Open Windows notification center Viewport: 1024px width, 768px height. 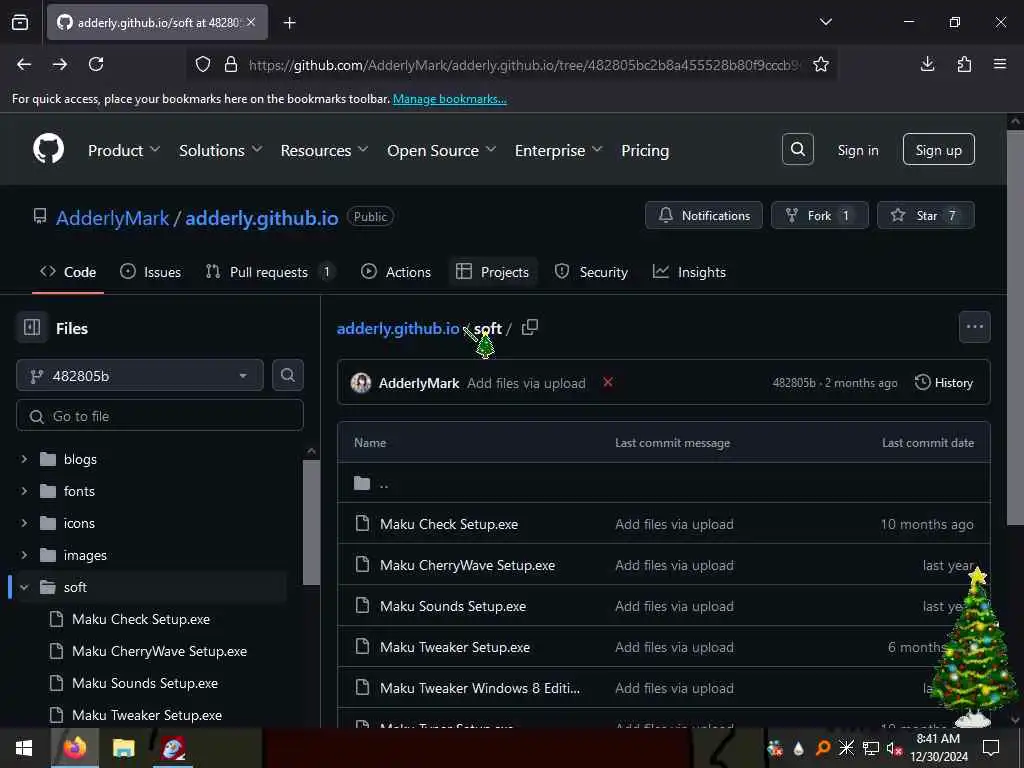click(991, 748)
